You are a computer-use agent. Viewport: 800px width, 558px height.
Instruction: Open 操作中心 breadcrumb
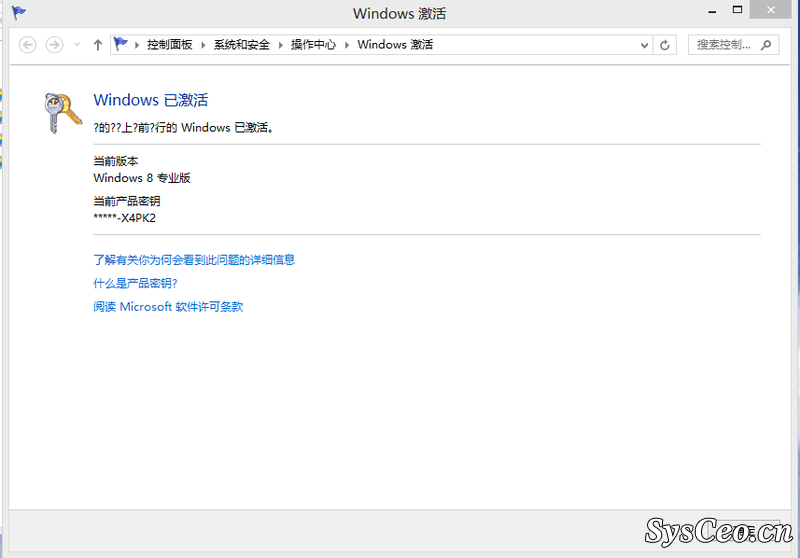(x=314, y=45)
